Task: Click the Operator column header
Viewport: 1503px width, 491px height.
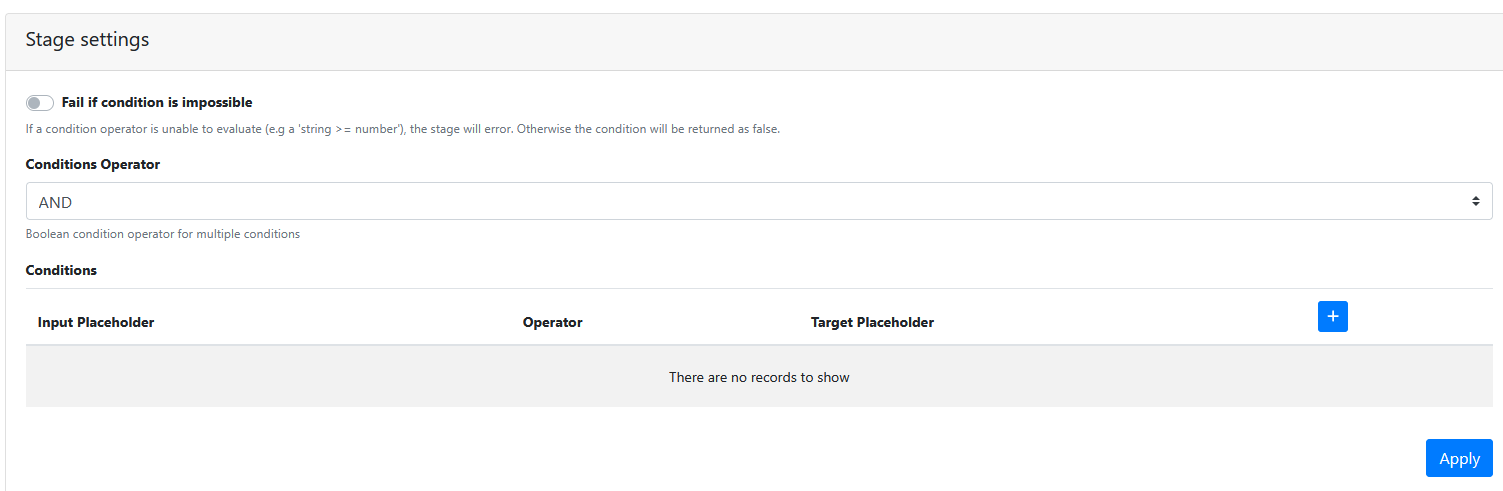Action: click(552, 323)
